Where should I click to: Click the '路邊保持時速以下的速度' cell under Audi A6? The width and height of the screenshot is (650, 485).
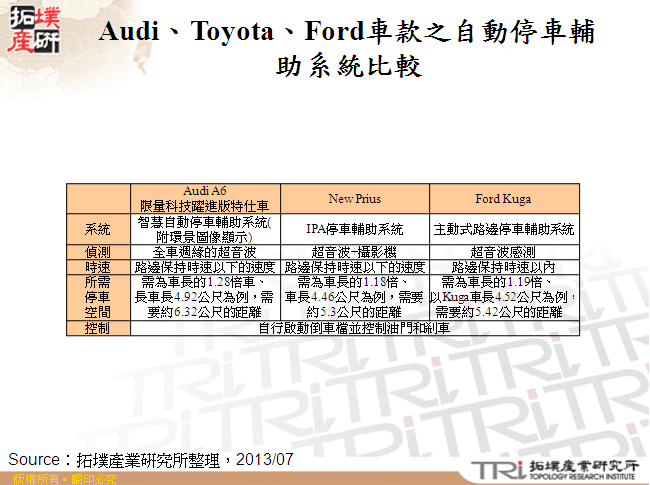pyautogui.click(x=205, y=267)
